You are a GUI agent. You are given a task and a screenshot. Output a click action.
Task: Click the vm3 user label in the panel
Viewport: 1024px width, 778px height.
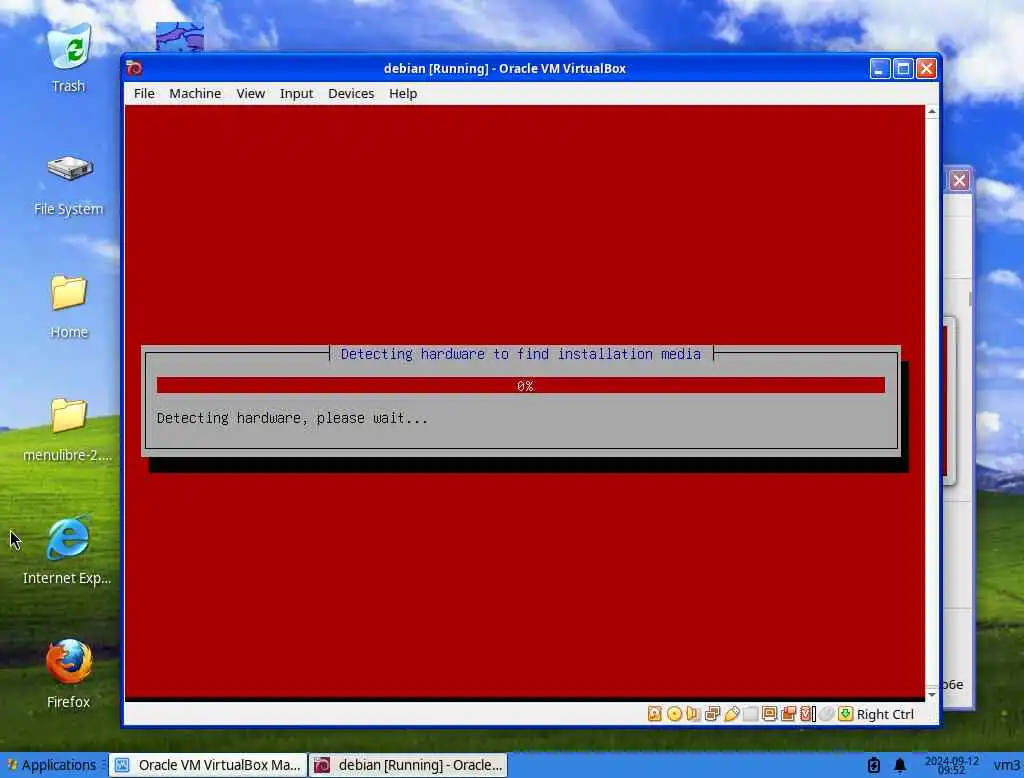tap(1006, 765)
